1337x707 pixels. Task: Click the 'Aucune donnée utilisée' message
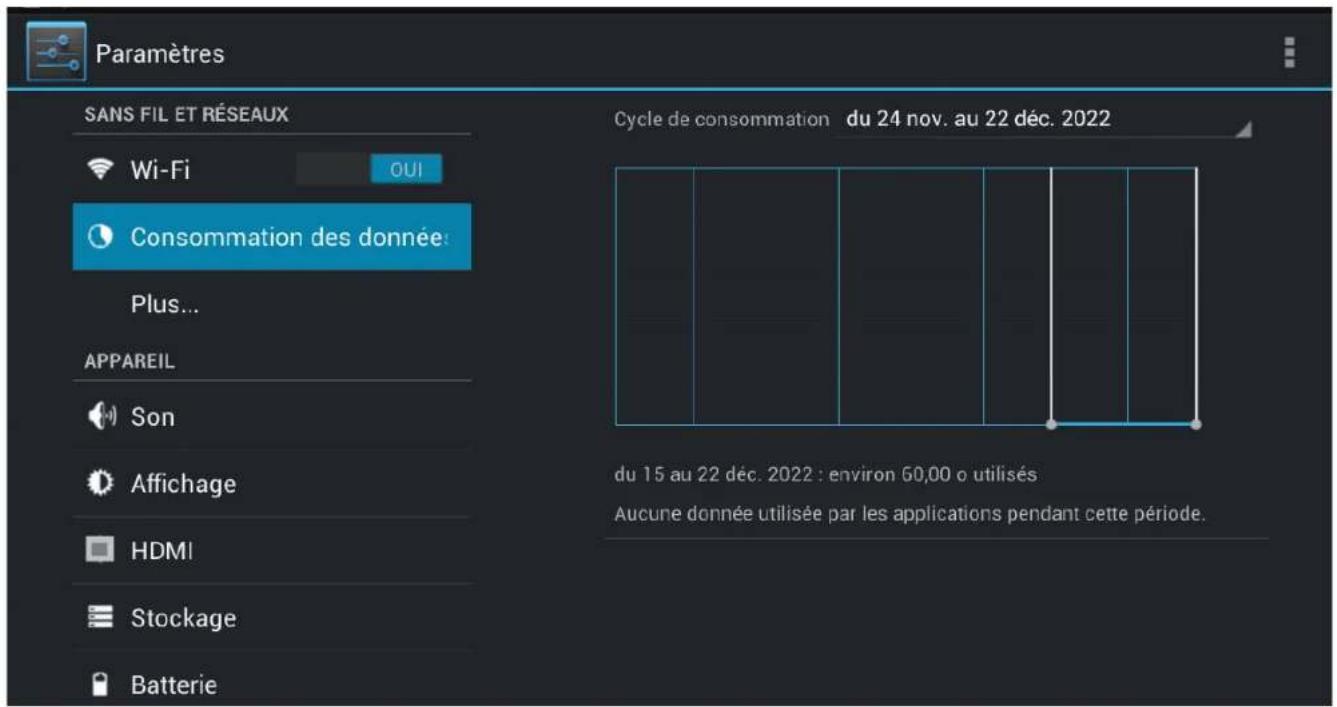coord(910,515)
